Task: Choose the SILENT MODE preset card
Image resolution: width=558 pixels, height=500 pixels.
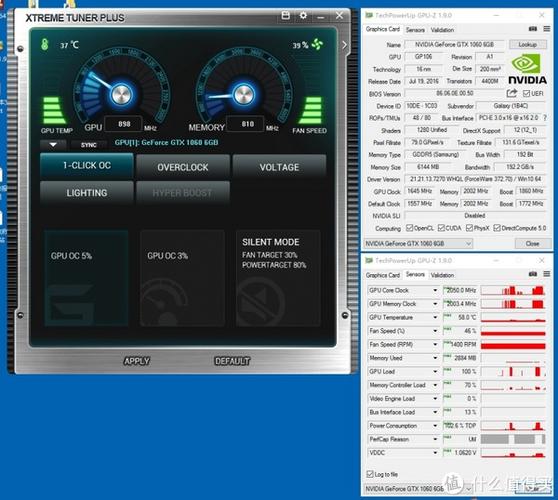Action: 278,278
